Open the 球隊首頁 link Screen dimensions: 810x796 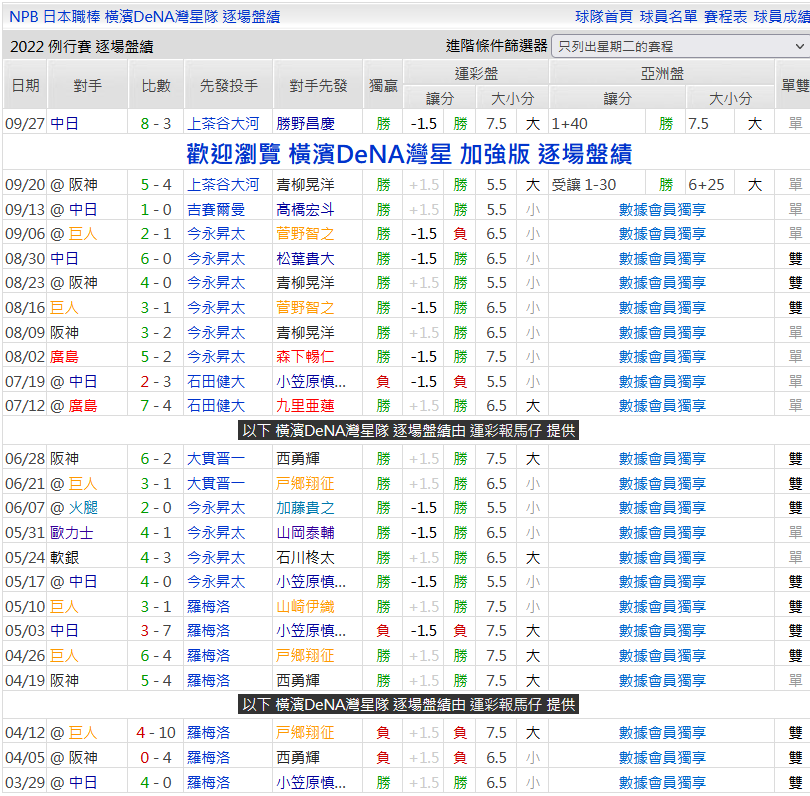point(604,17)
